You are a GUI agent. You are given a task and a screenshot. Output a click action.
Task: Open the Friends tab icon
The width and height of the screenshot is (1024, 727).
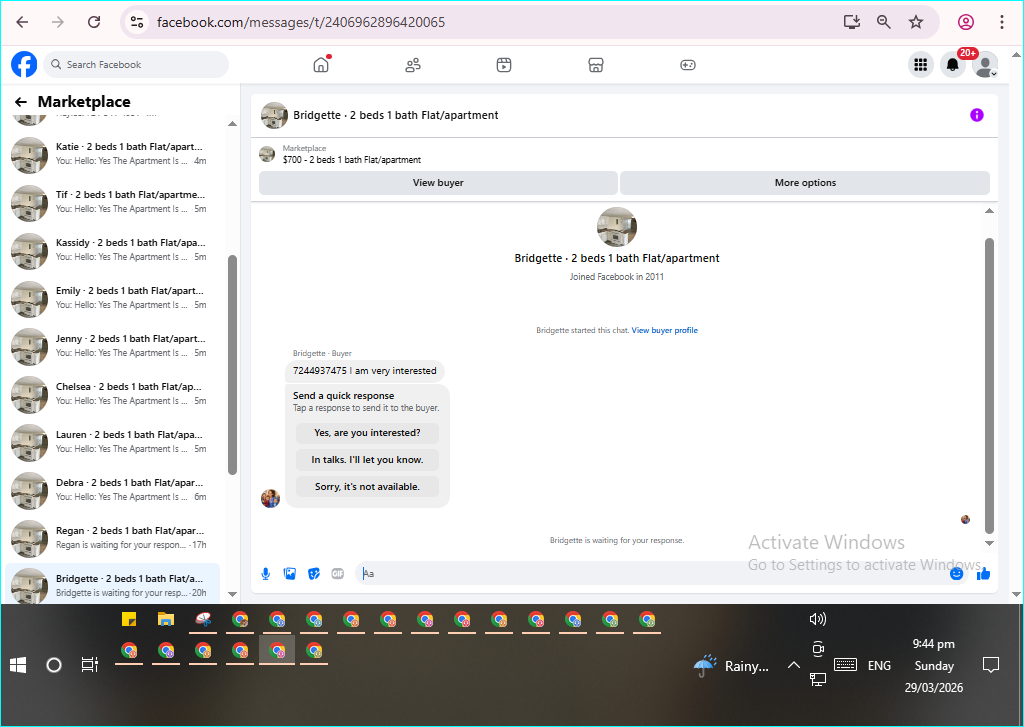point(413,65)
